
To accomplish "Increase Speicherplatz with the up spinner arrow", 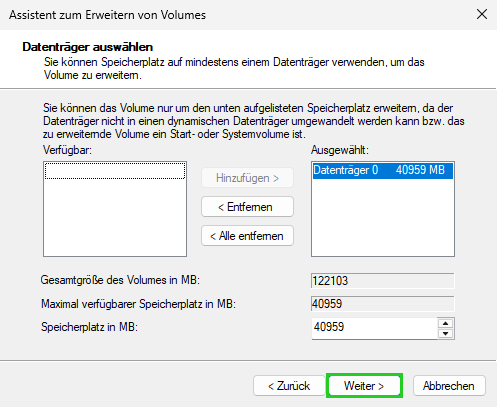I will (x=446, y=323).
